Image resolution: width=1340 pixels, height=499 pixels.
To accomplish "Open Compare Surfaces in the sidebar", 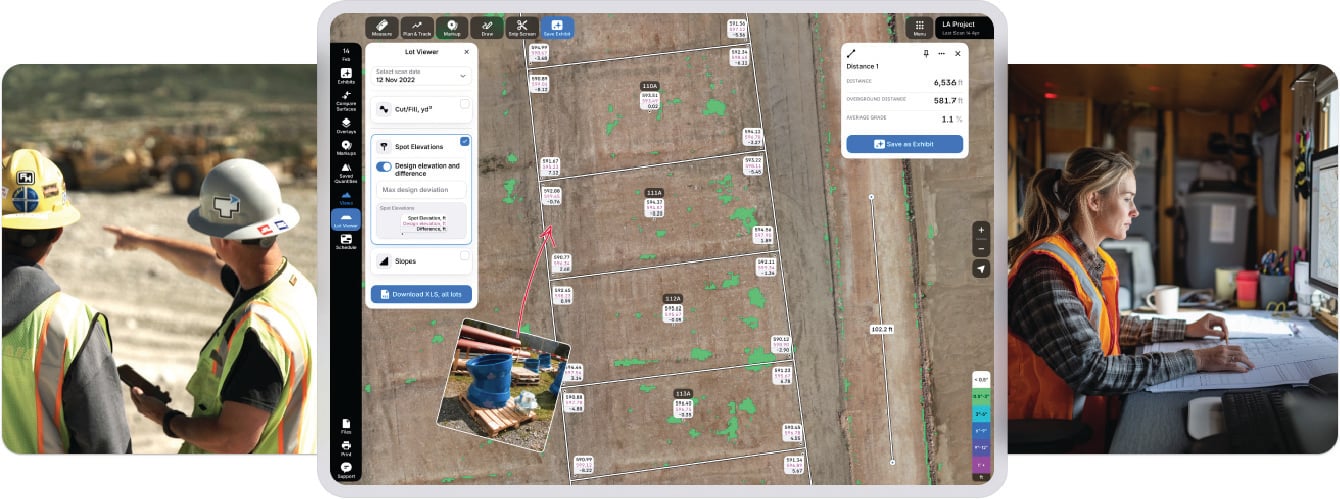I will 346,100.
